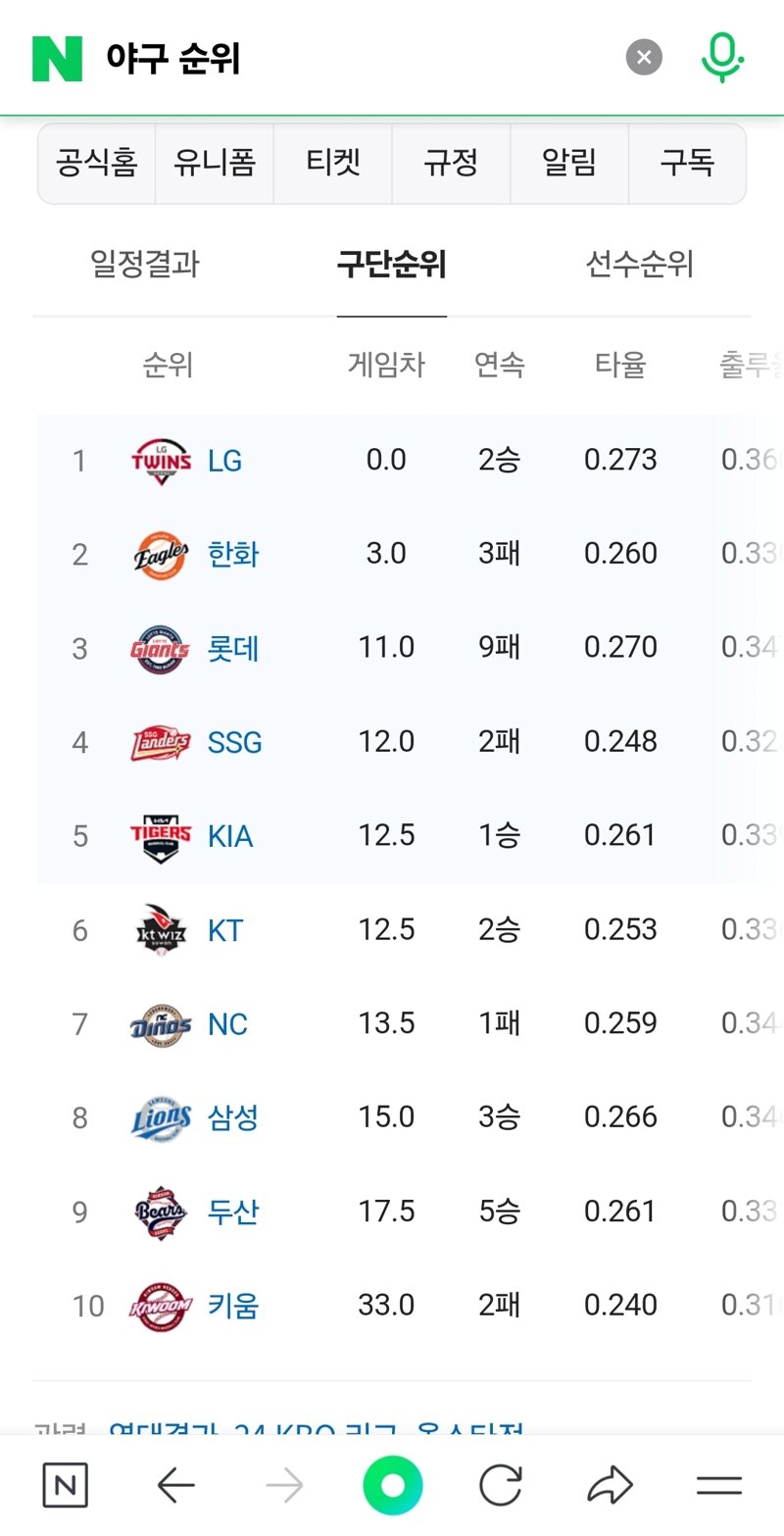Open the 한화 Eagles team link
This screenshot has height=1536, width=784.
point(233,555)
